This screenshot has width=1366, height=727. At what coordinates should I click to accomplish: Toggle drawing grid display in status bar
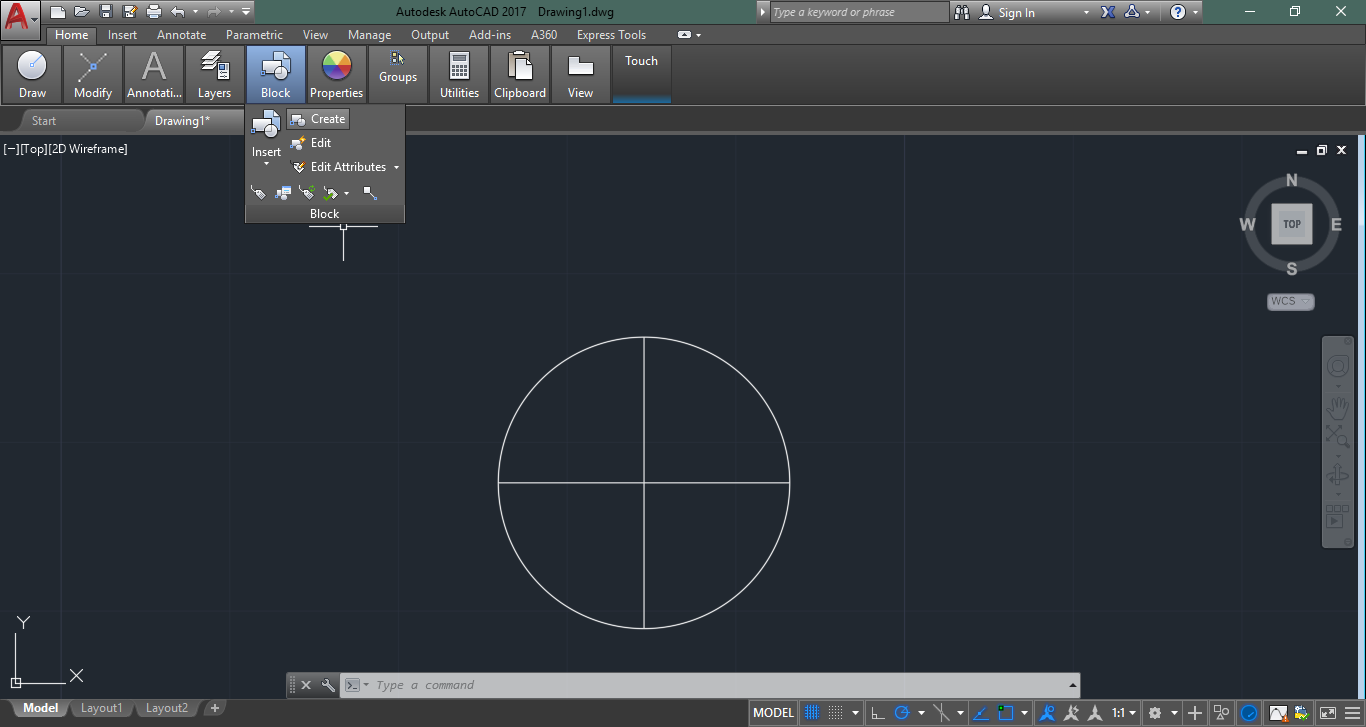tap(812, 713)
